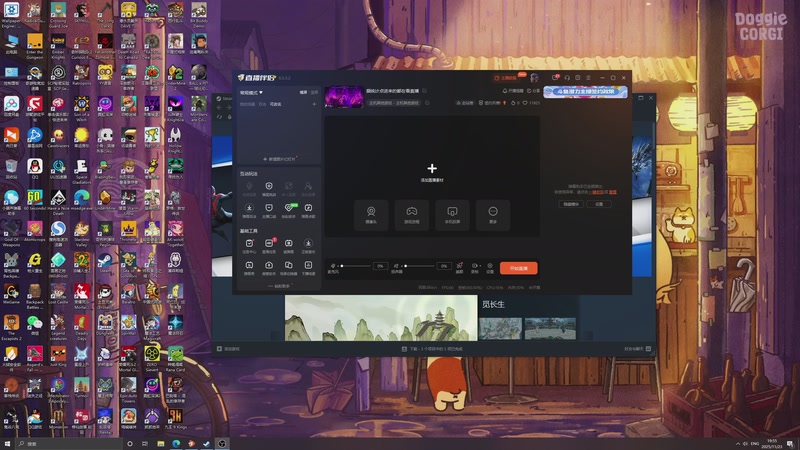Select the first scene tab
This screenshot has width=800, height=450.
click(247, 104)
